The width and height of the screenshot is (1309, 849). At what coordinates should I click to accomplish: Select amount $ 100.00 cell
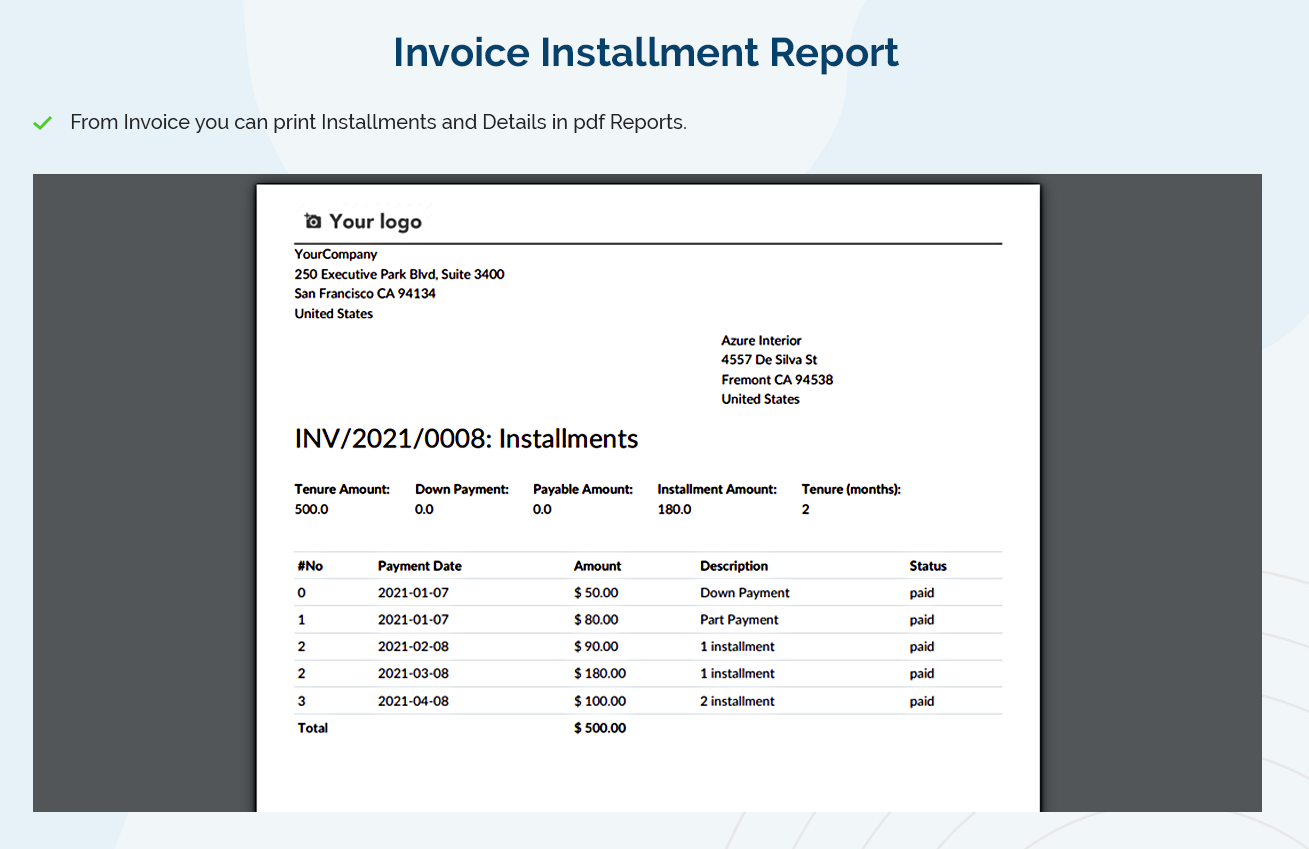point(600,701)
